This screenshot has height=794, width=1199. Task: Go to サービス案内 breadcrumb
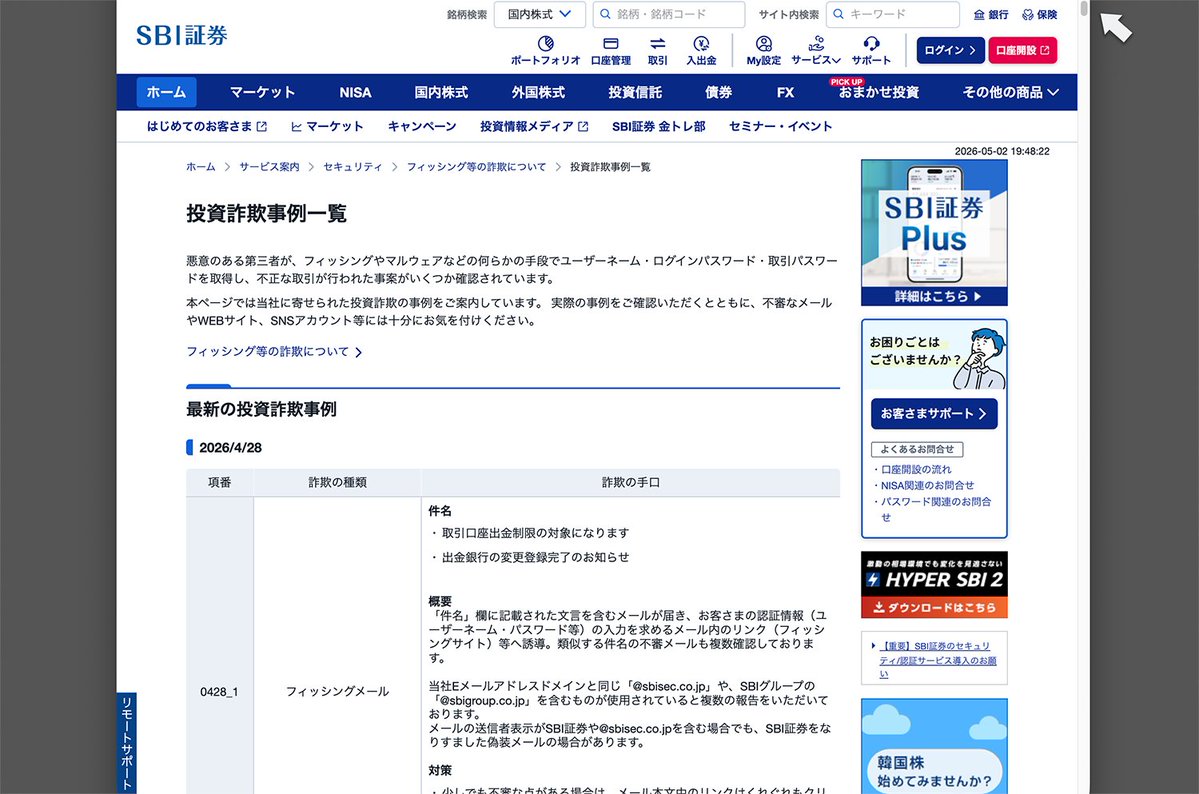pos(269,167)
